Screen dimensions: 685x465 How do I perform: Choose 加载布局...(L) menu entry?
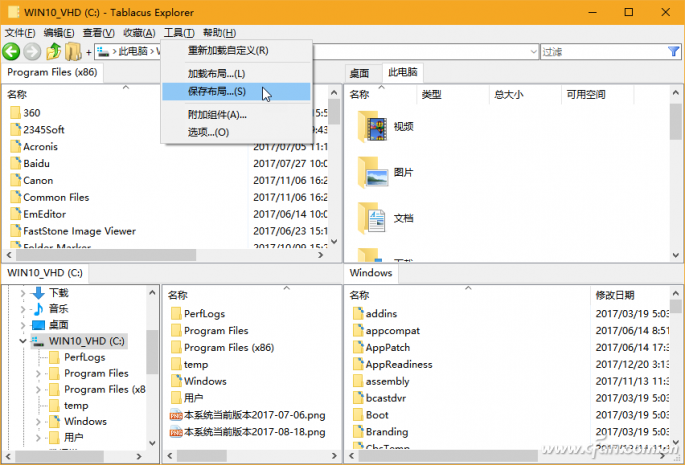[x=236, y=74]
